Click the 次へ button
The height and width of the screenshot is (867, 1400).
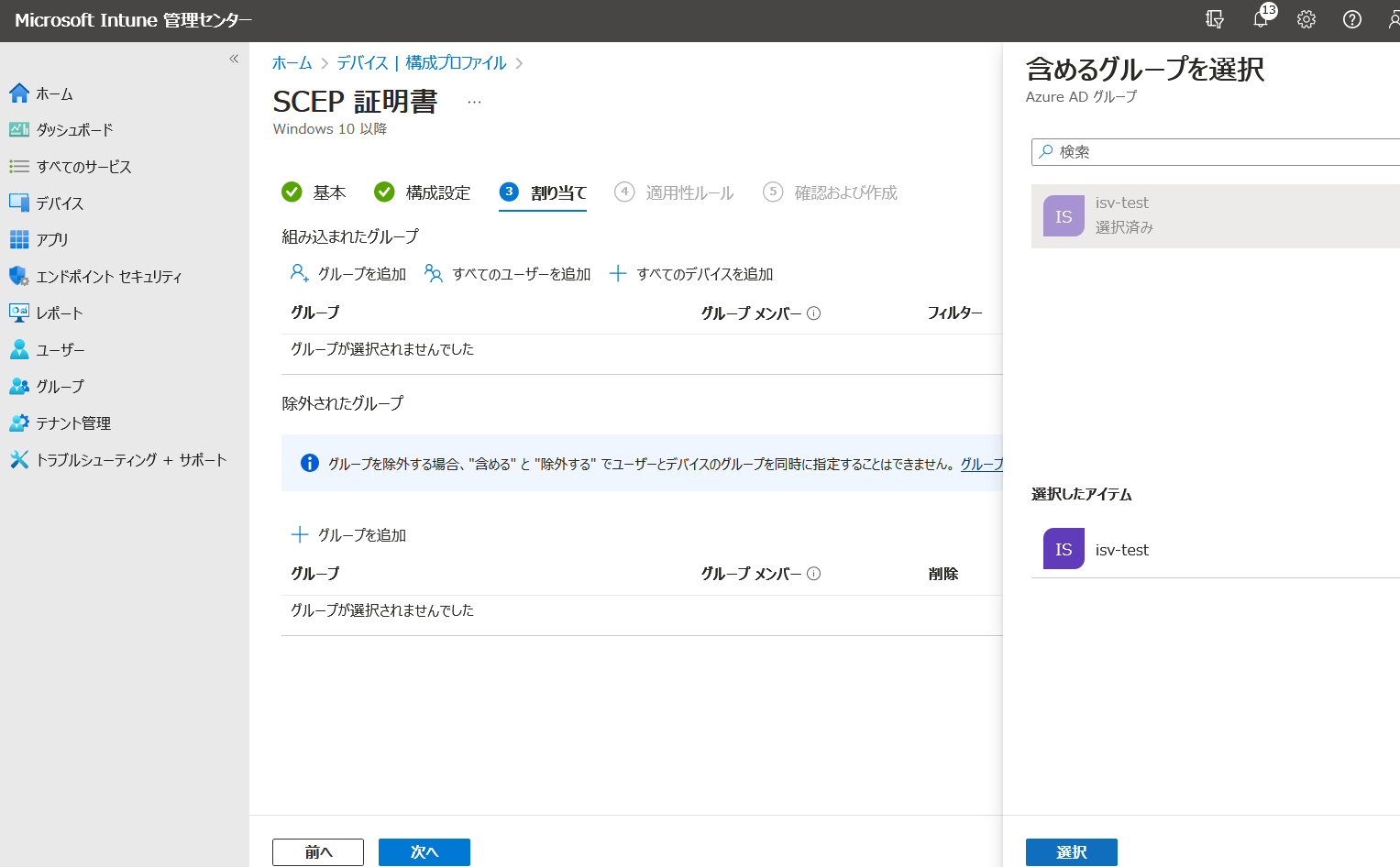[424, 852]
